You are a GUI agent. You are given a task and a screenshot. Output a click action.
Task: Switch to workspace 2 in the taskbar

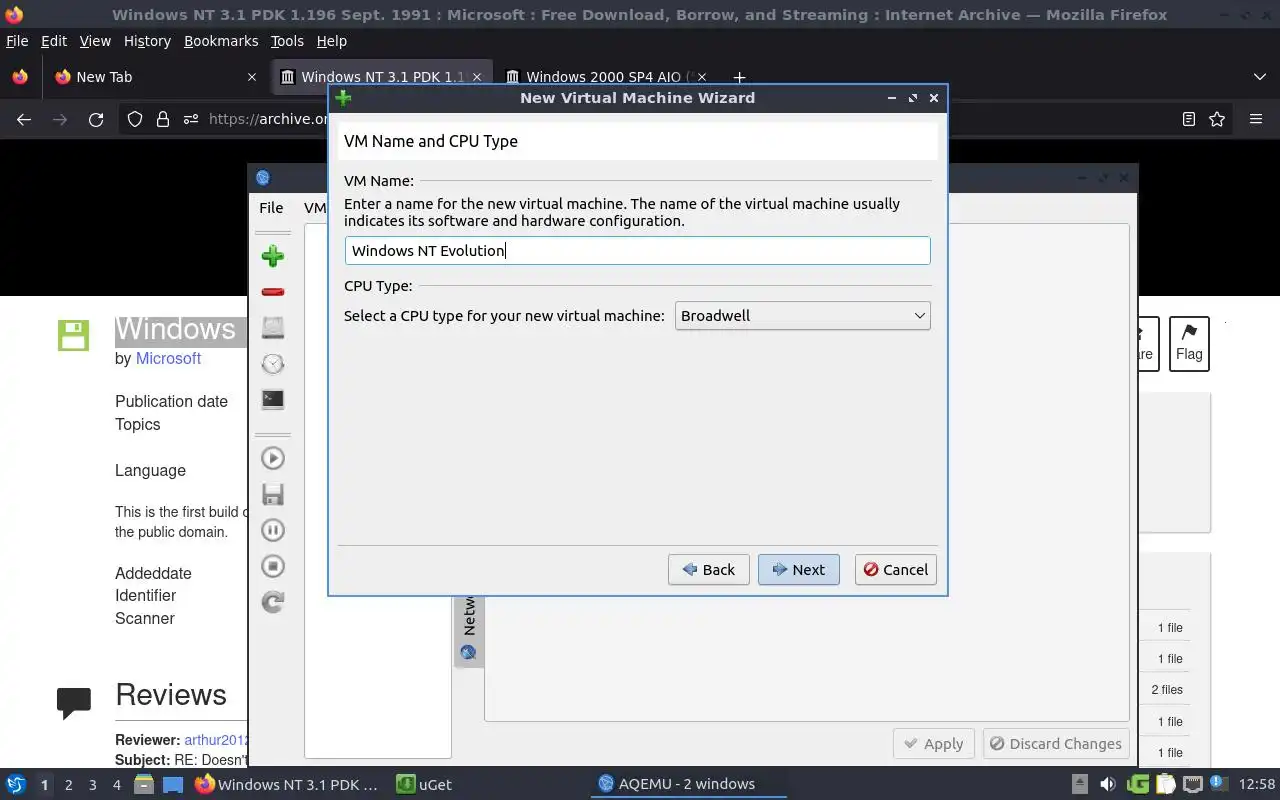click(x=68, y=785)
